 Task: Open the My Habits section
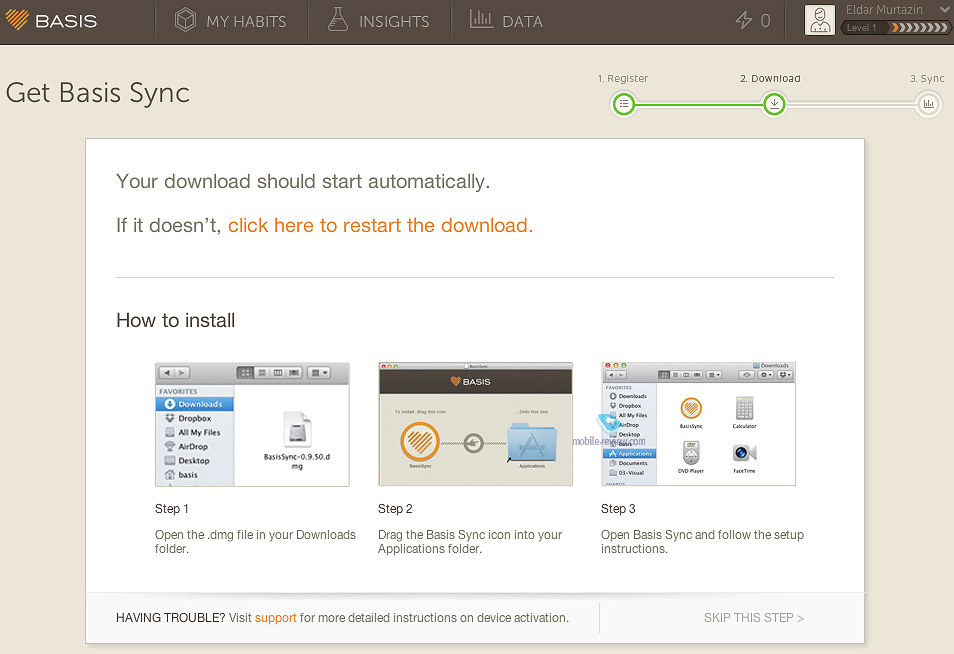tap(231, 21)
